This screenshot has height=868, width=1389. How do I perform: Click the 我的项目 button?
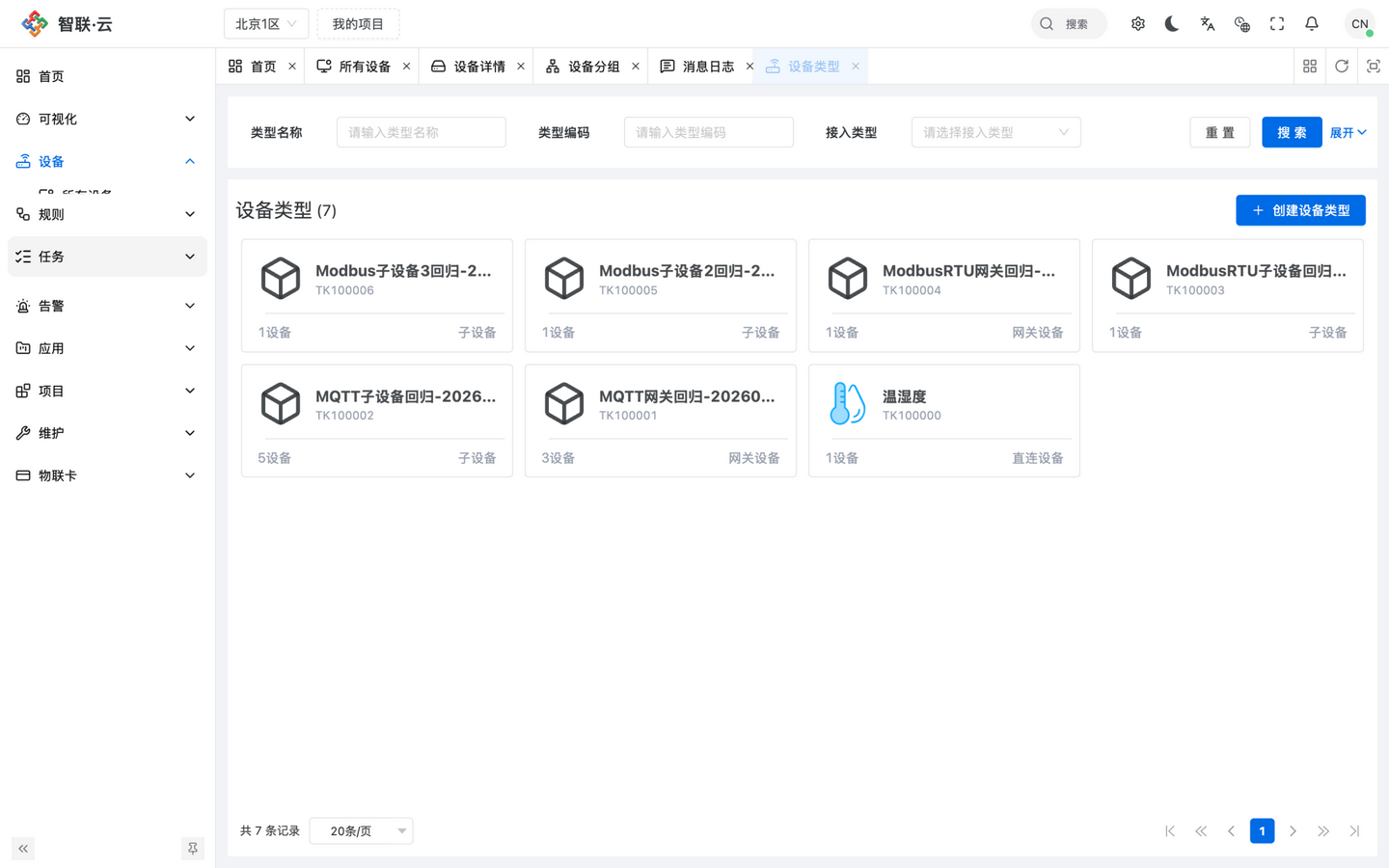coord(358,24)
